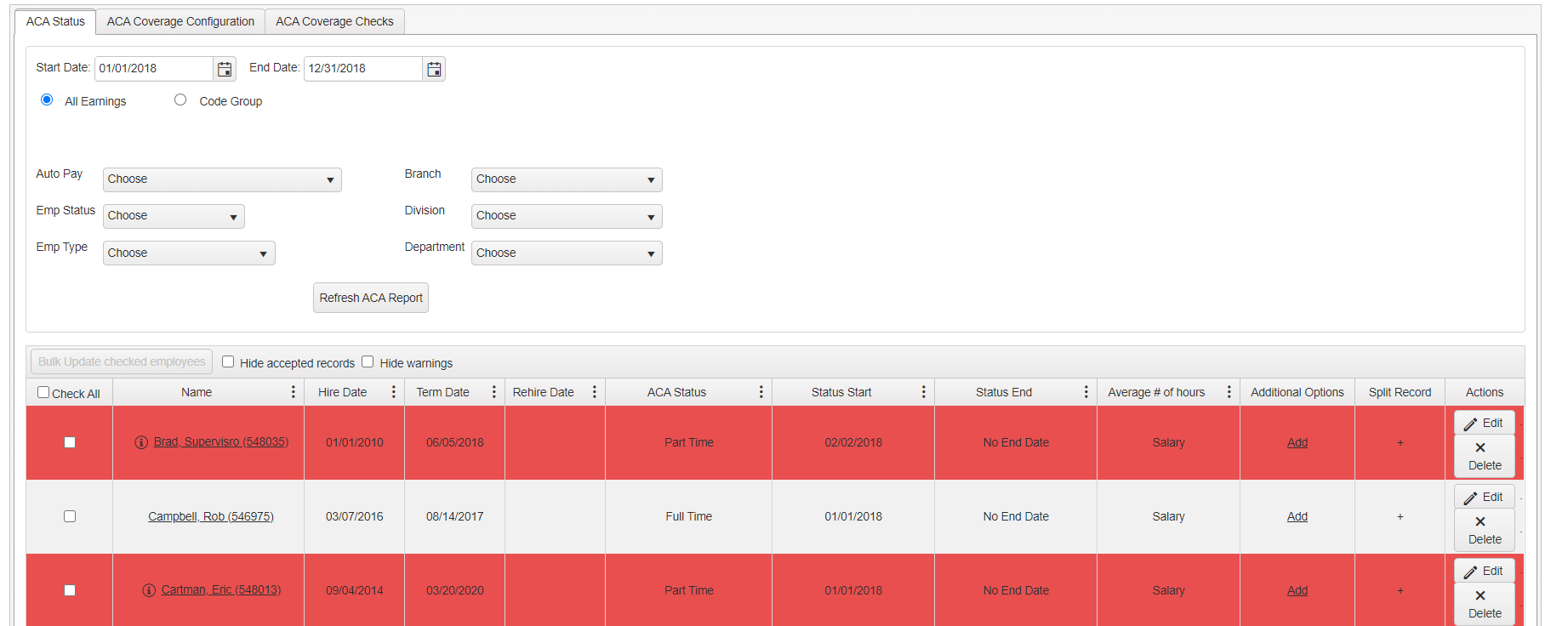1568x626 pixels.
Task: Expand the Branch dropdown
Action: click(567, 179)
